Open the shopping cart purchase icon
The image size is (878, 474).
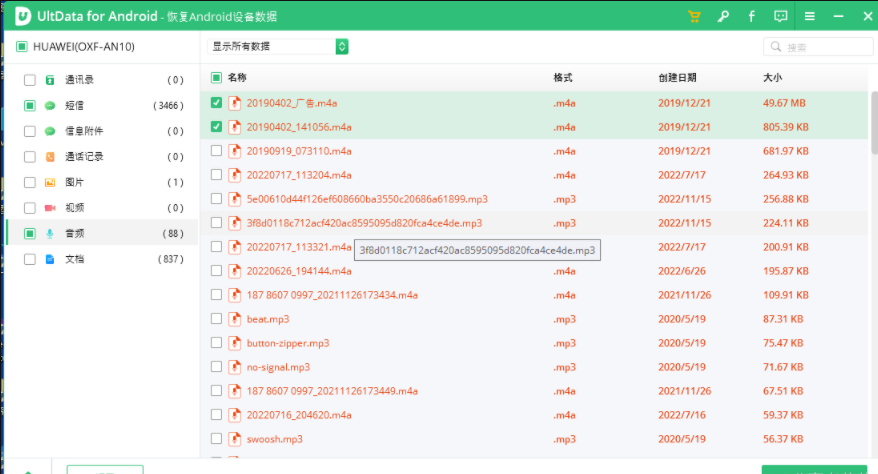pyautogui.click(x=694, y=16)
